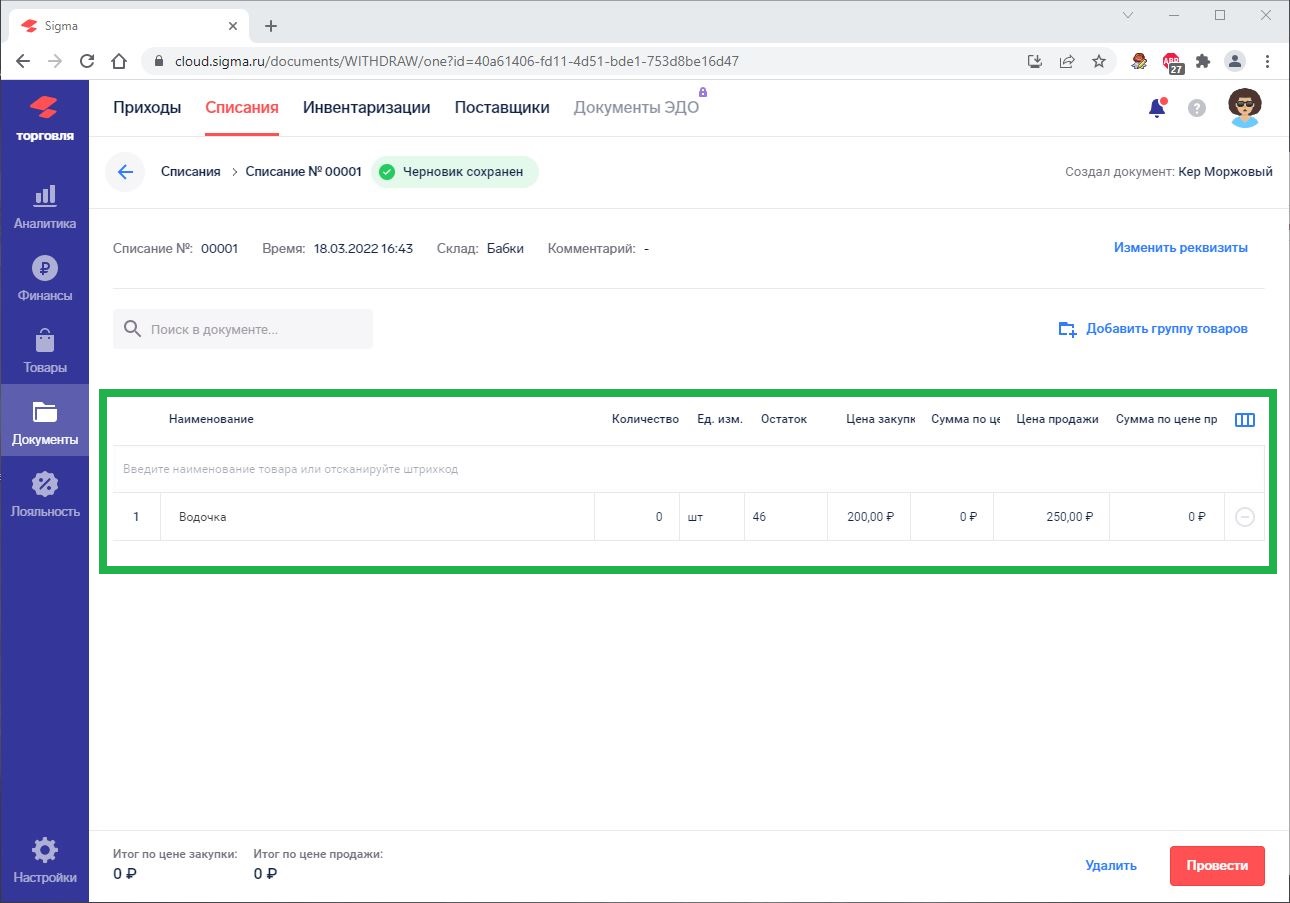Open Analytics section in sidebar
This screenshot has width=1290, height=903.
click(x=44, y=207)
